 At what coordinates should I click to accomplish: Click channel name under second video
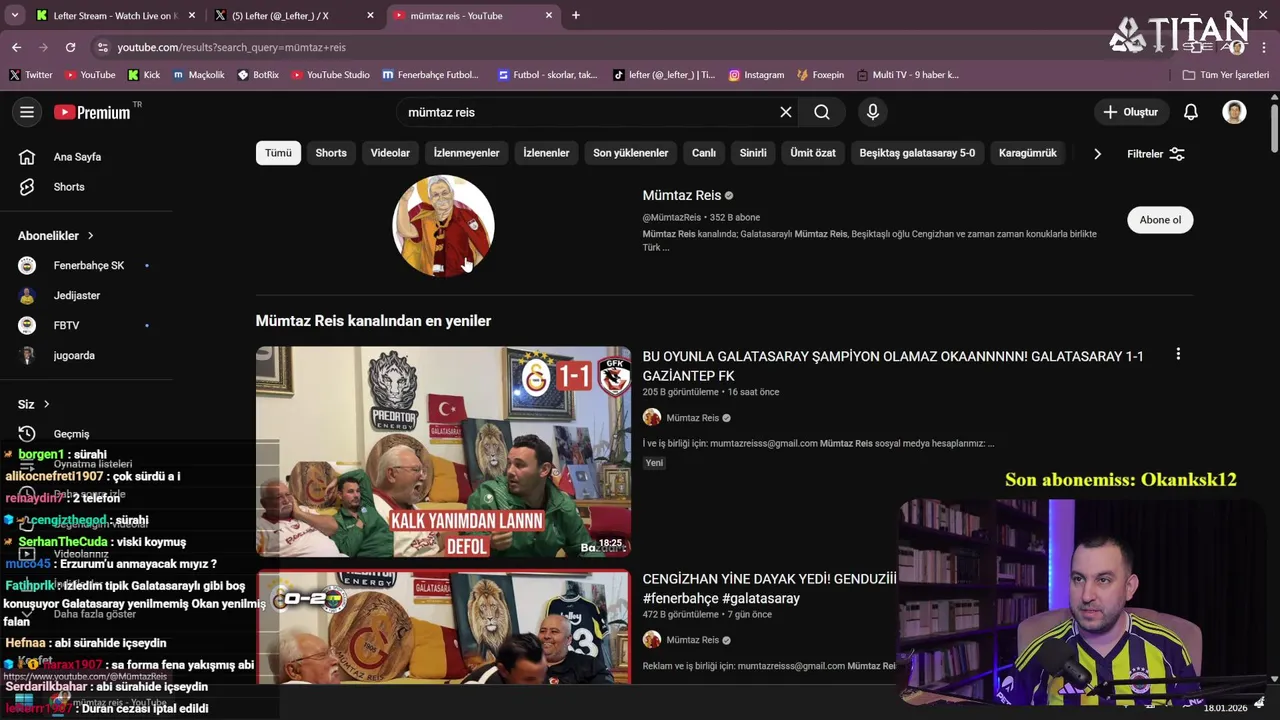pyautogui.click(x=692, y=640)
